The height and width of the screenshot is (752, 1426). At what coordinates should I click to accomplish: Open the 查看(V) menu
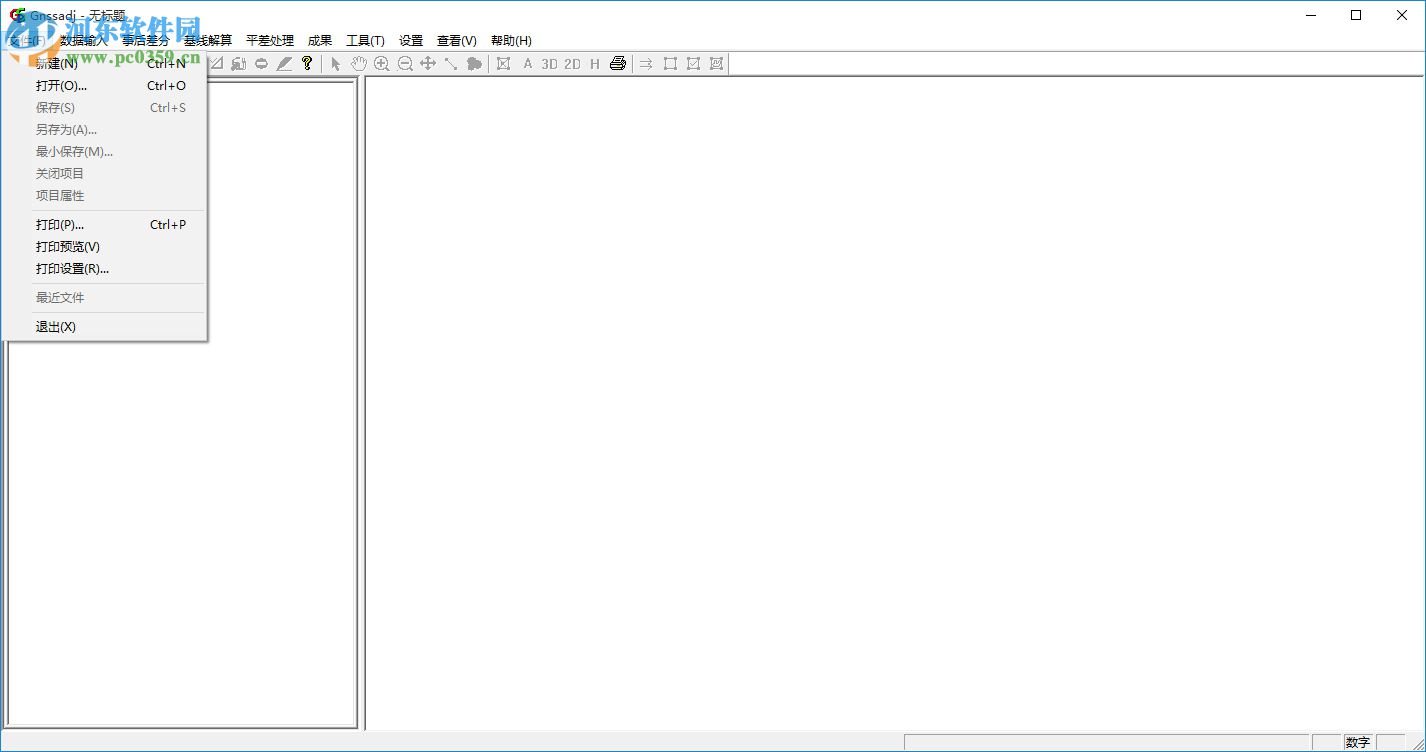457,41
